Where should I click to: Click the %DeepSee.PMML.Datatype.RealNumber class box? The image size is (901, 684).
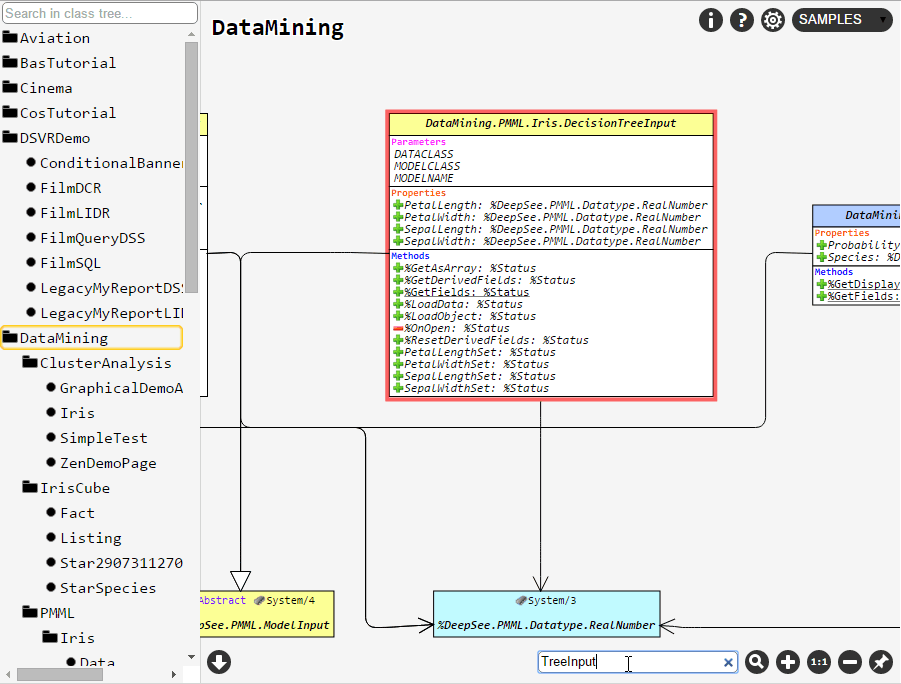click(x=546, y=614)
